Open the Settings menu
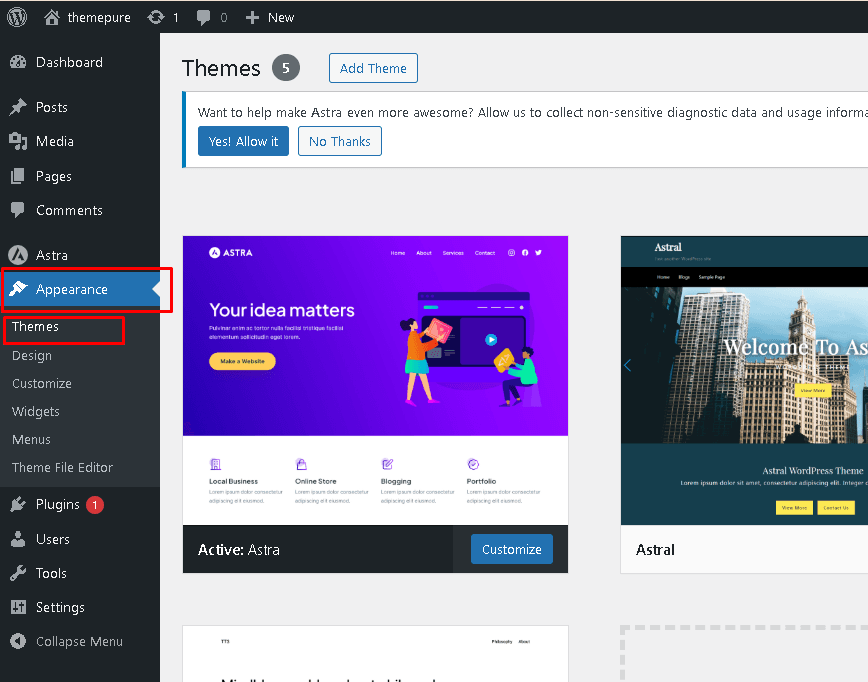 (59, 607)
